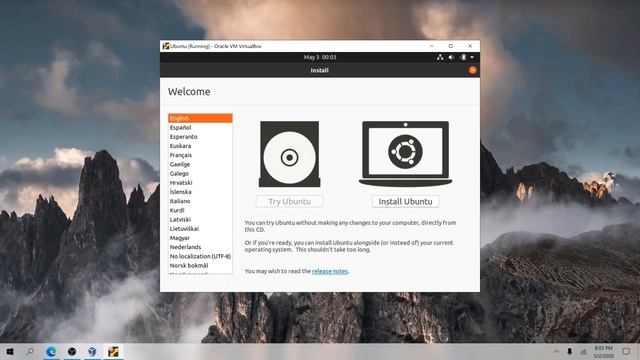Image resolution: width=640 pixels, height=360 pixels.
Task: Open the Windows notification center icon
Action: tap(626, 351)
